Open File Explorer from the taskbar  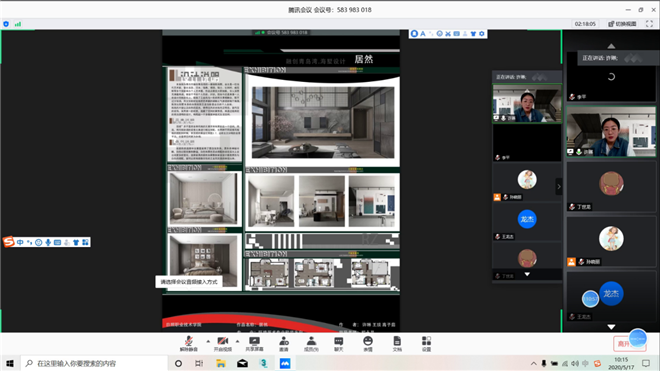[221, 363]
